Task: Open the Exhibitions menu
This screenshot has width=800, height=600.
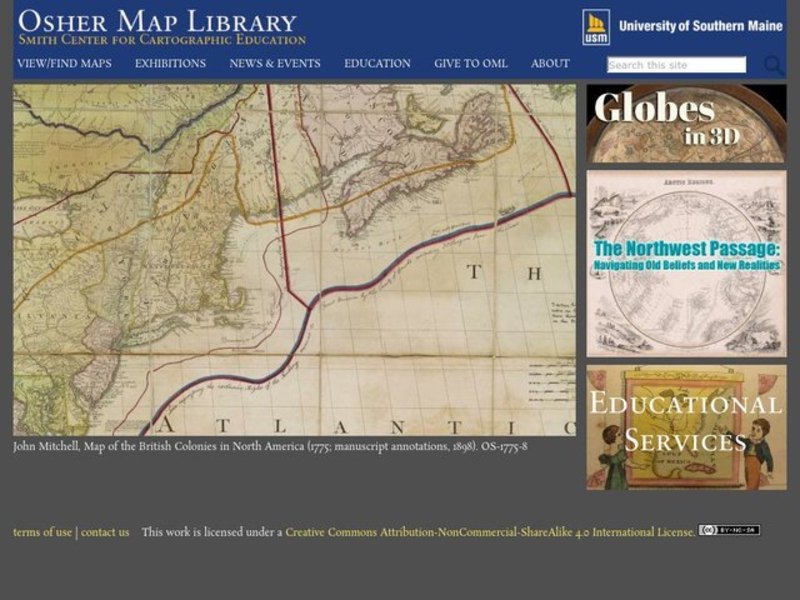Action: click(170, 64)
